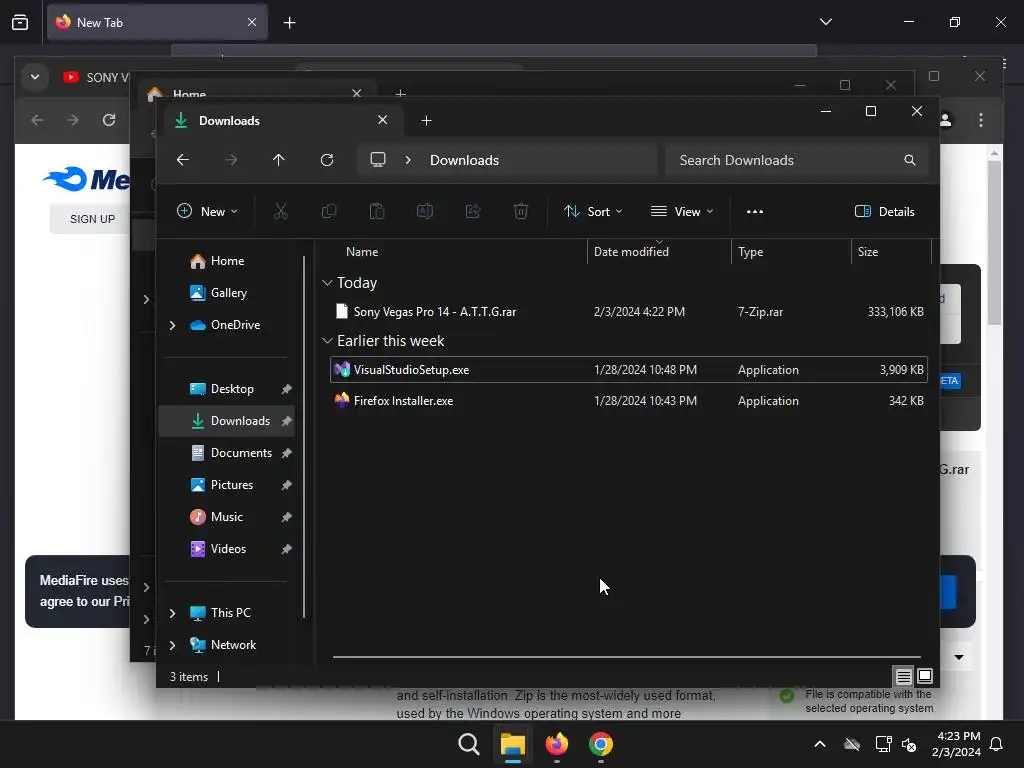Select the Downloads Explorer tab

282,121
